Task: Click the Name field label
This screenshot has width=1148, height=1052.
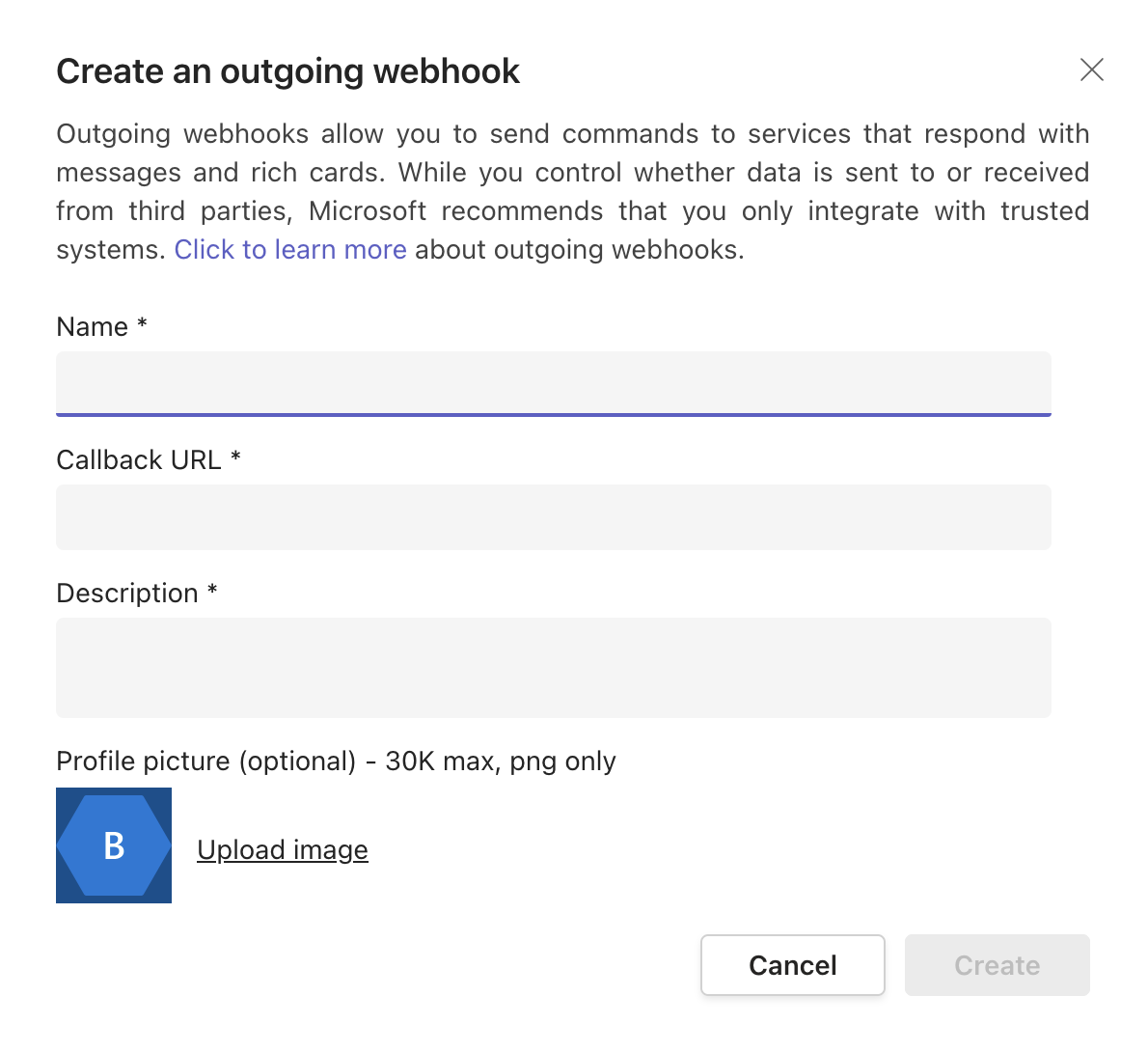Action: 93,327
